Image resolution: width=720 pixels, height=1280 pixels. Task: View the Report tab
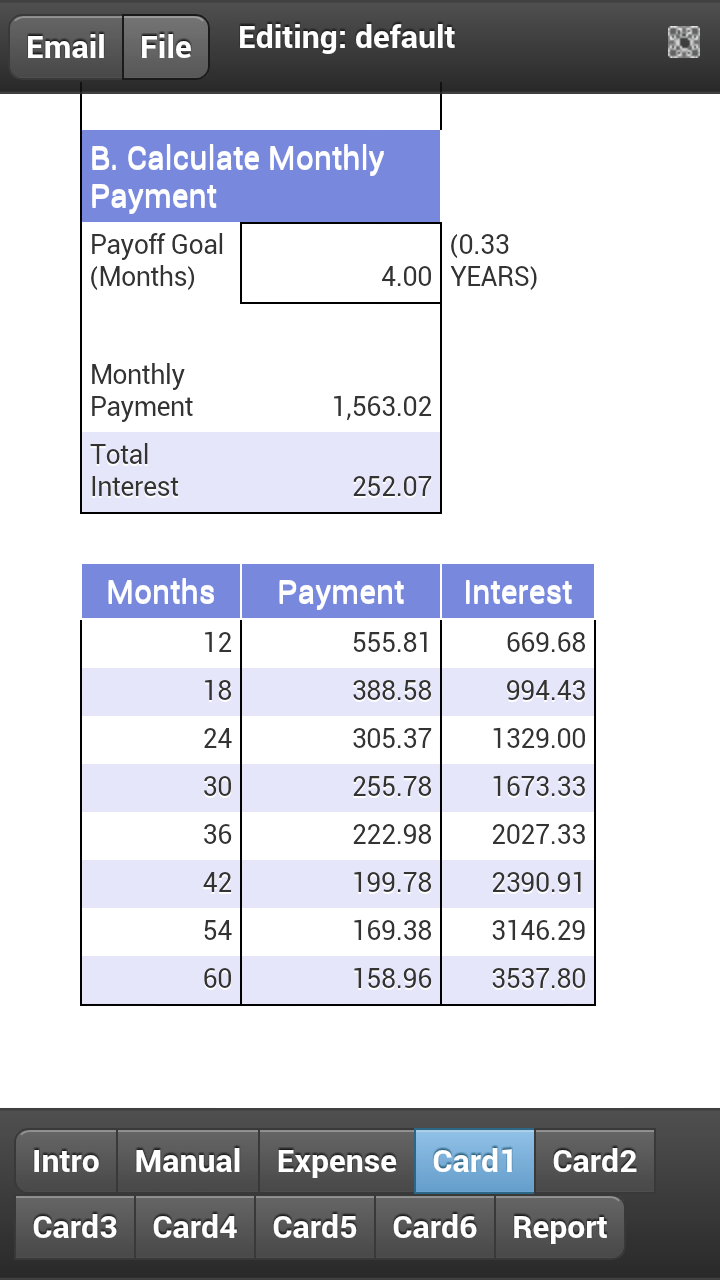(x=560, y=1227)
